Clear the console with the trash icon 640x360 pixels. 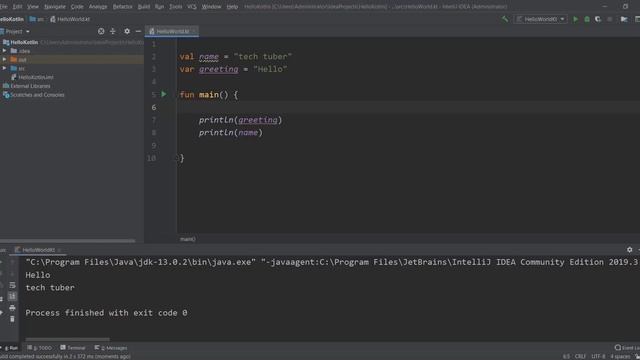[12, 319]
